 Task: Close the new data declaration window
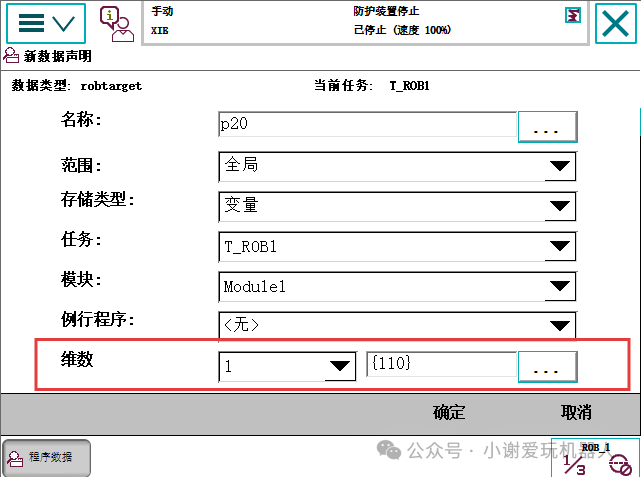point(616,23)
